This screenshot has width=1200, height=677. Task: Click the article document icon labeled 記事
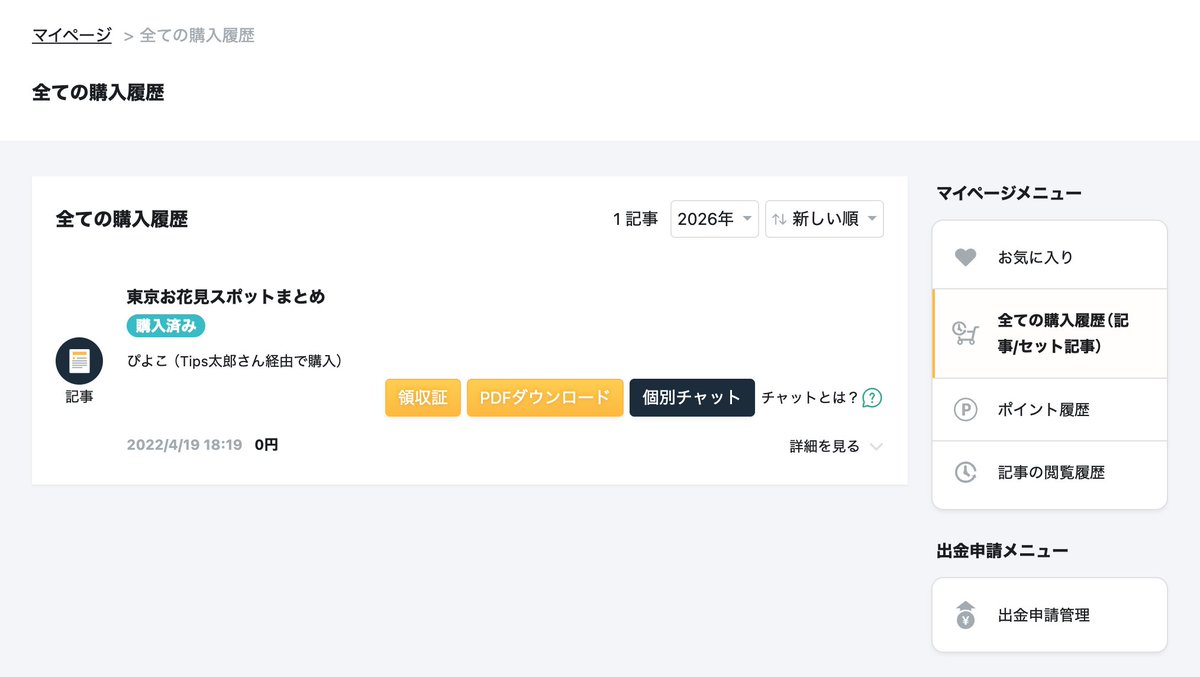pyautogui.click(x=78, y=360)
